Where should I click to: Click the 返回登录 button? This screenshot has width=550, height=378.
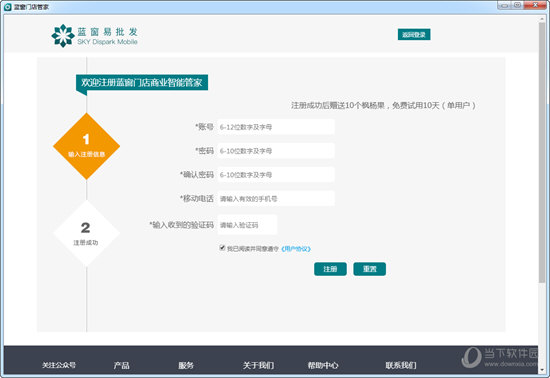(414, 34)
